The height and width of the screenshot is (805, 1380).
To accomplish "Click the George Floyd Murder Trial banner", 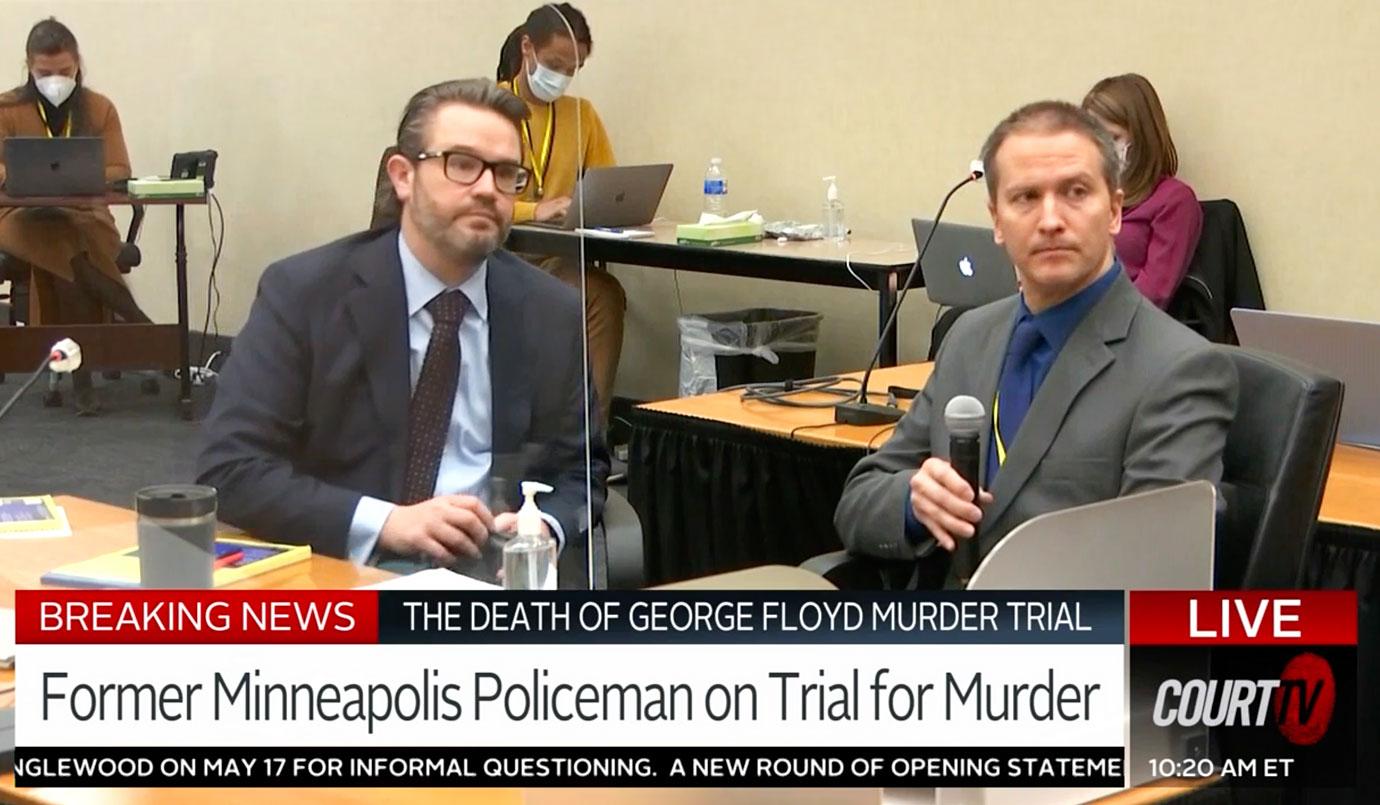I will [x=747, y=617].
